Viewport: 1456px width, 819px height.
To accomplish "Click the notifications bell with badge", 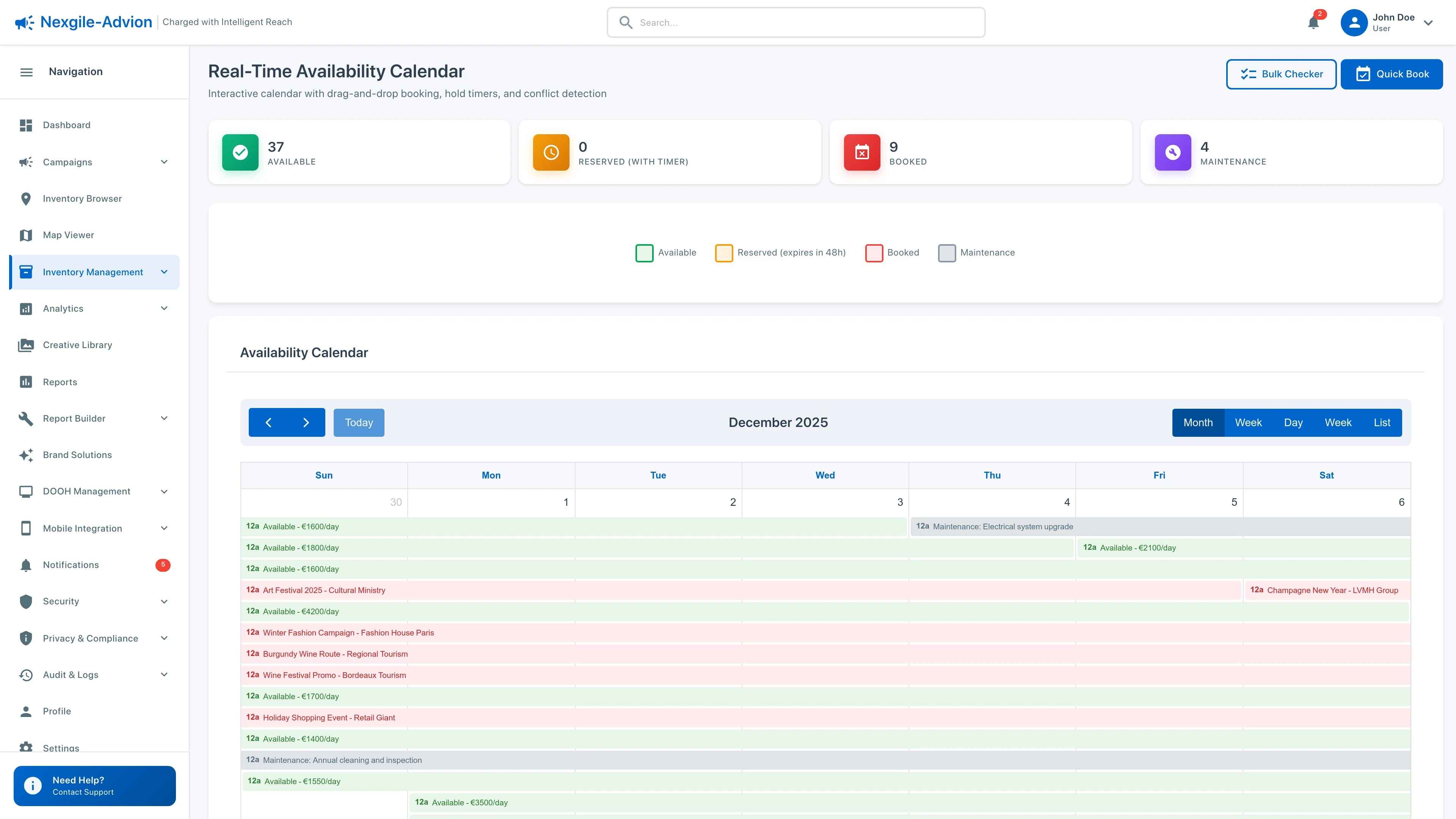I will tap(1313, 23).
